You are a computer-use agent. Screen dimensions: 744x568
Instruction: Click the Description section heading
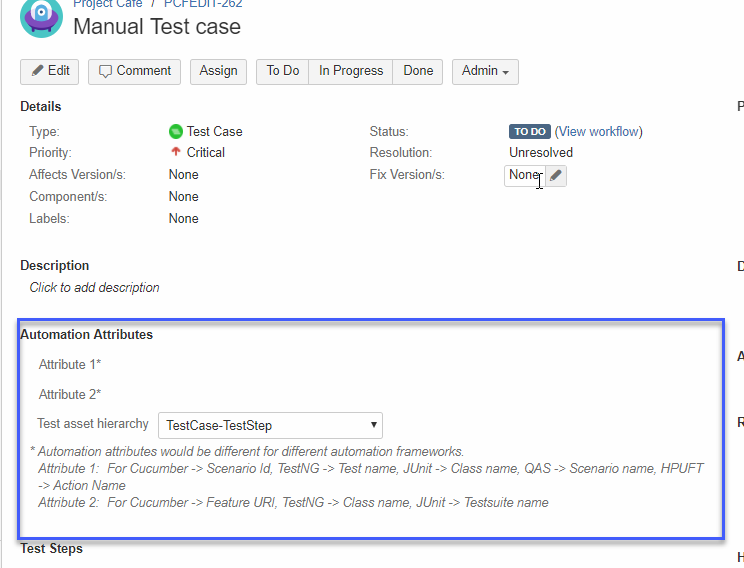point(55,265)
